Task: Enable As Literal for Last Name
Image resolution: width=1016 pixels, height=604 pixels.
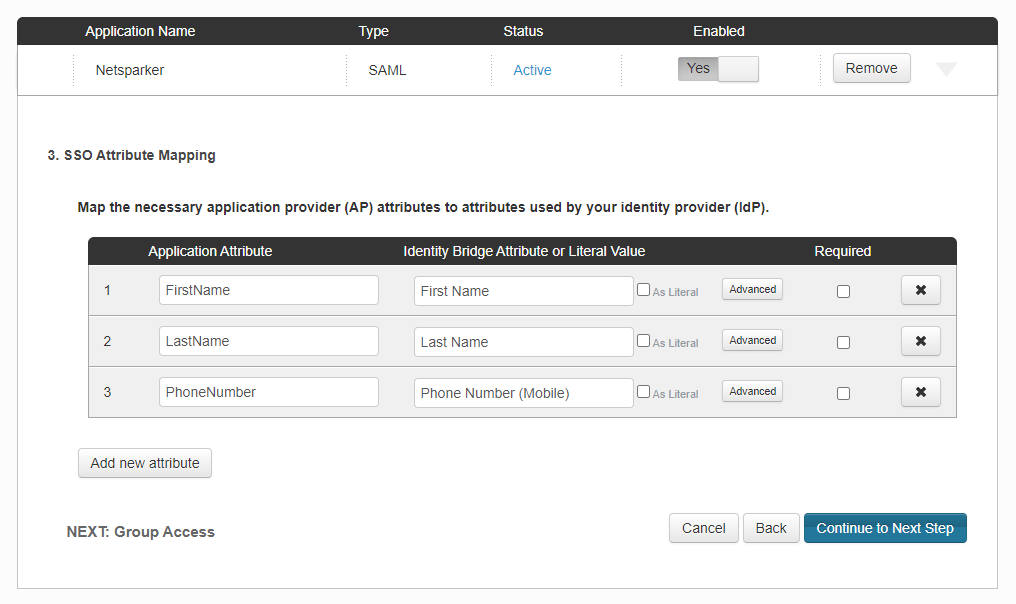Action: (643, 341)
